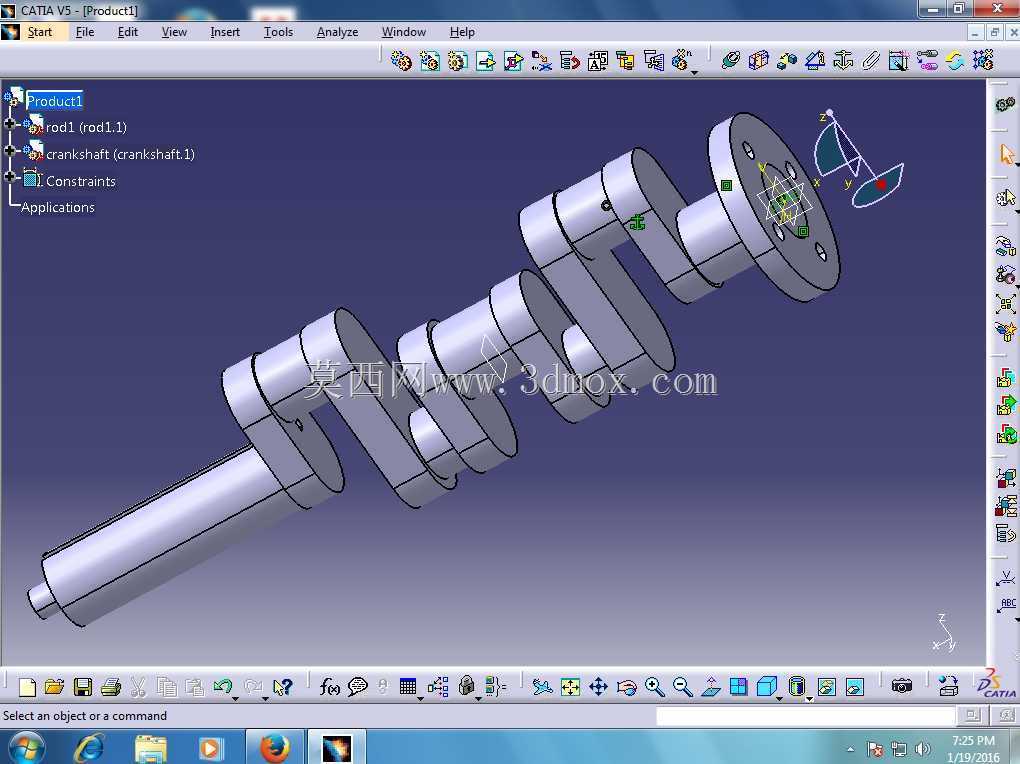The height and width of the screenshot is (764, 1020).
Task: Expand the Multi Instantiation flyout arrow
Action: (694, 72)
